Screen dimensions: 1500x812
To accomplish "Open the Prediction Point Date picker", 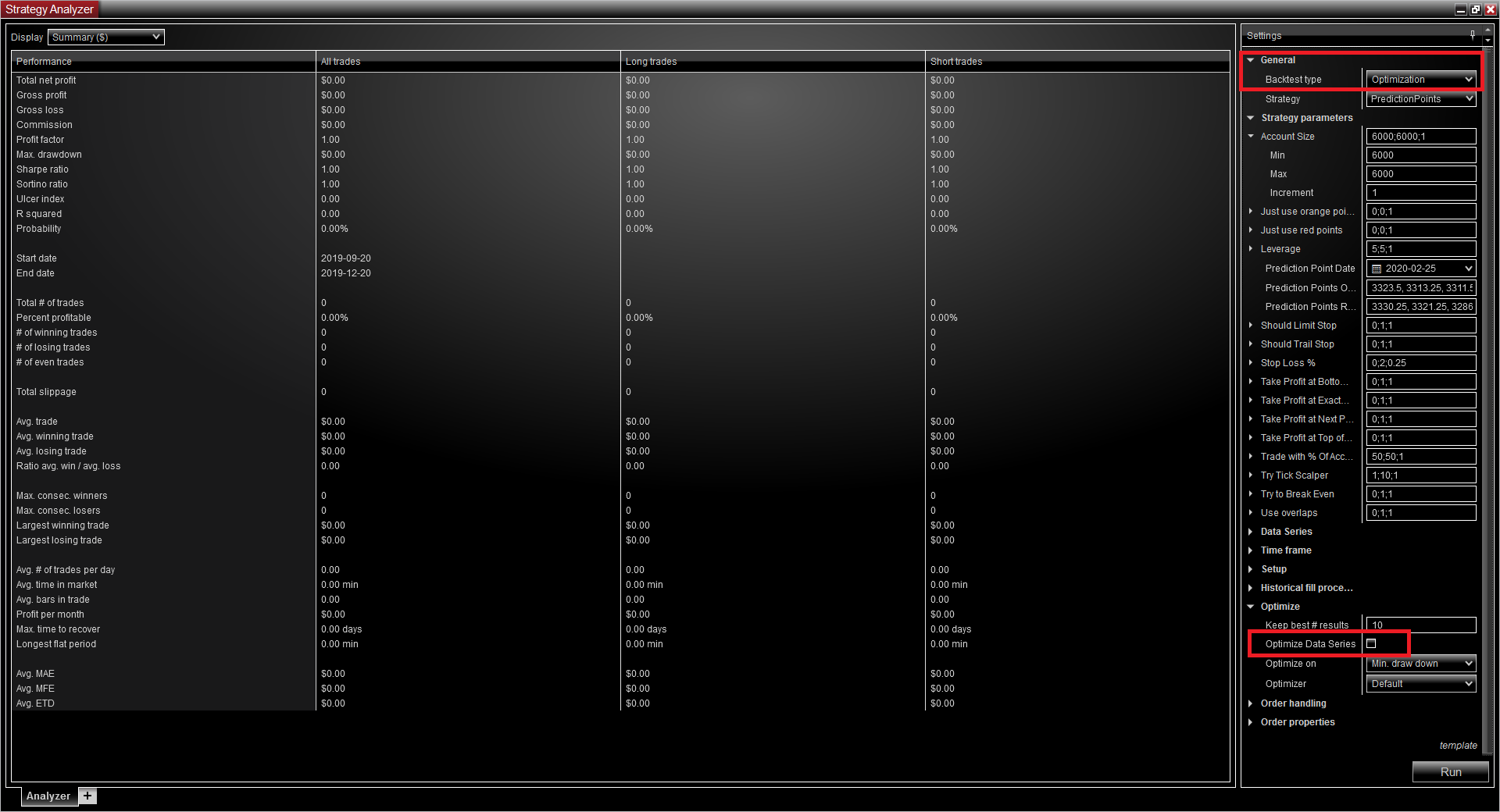I will [1421, 269].
